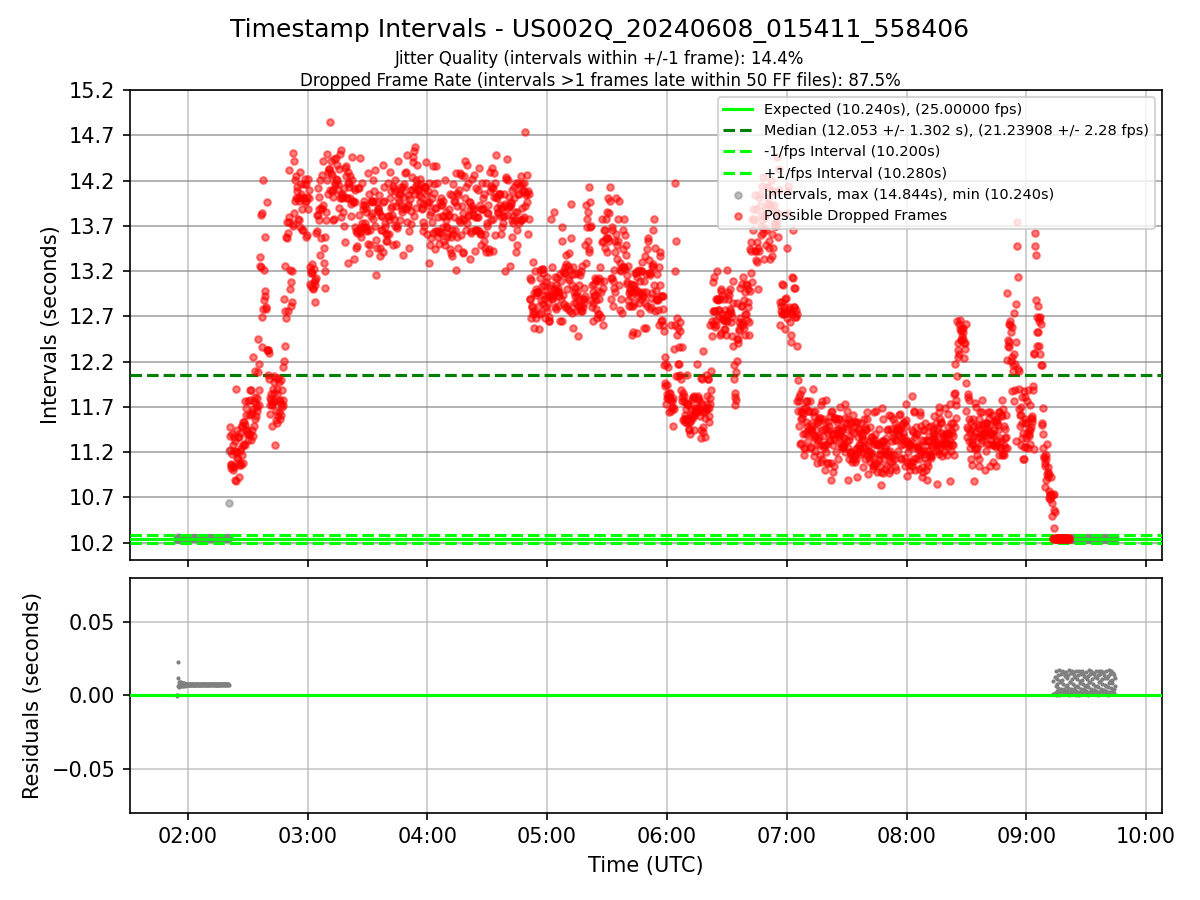The image size is (1200, 900).
Task: Click the lone gray interval point near 10.6 seconds
Action: pyautogui.click(x=229, y=503)
